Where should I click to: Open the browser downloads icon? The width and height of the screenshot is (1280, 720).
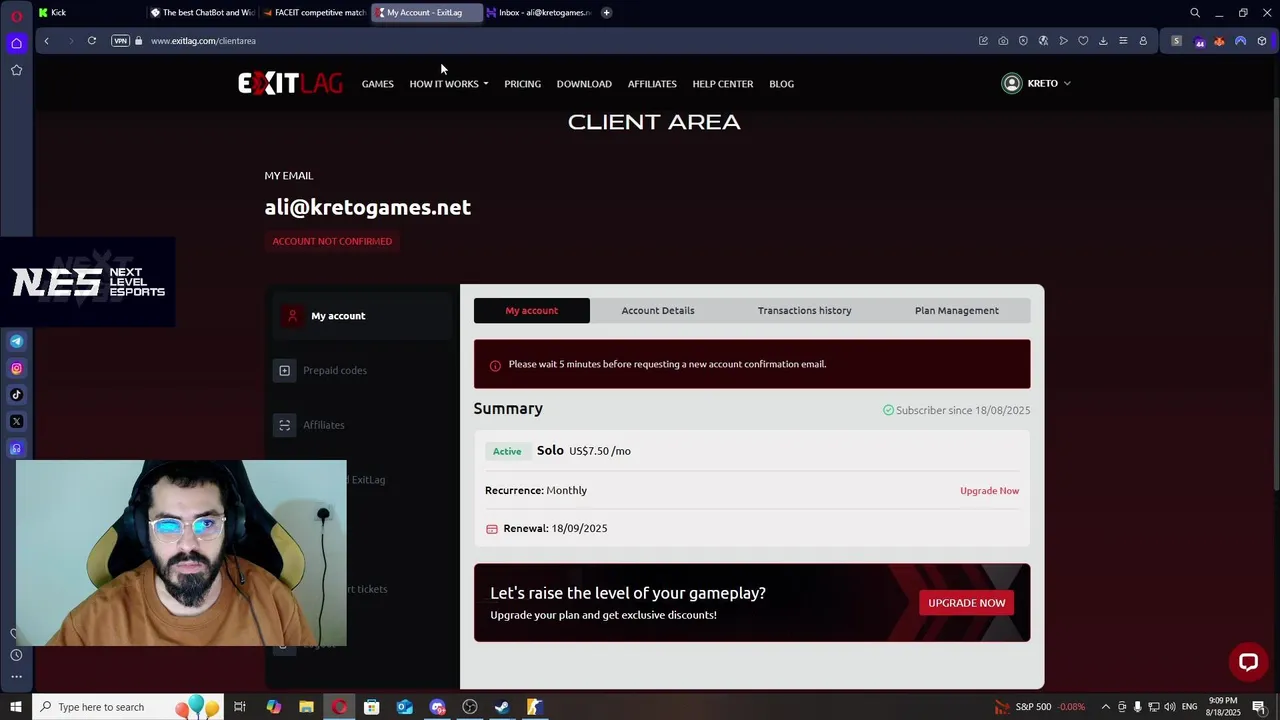point(1103,41)
